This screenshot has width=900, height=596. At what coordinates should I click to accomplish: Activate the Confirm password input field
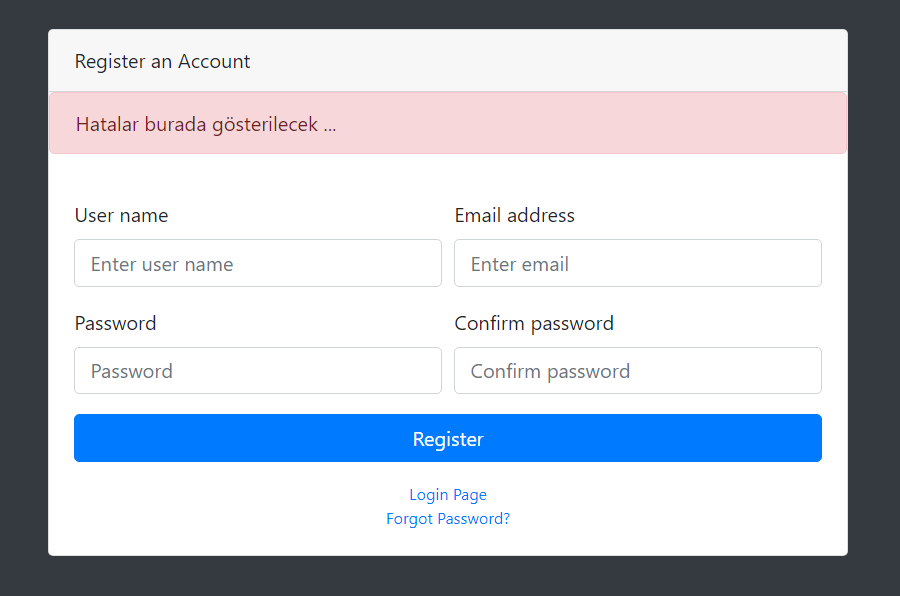click(638, 370)
